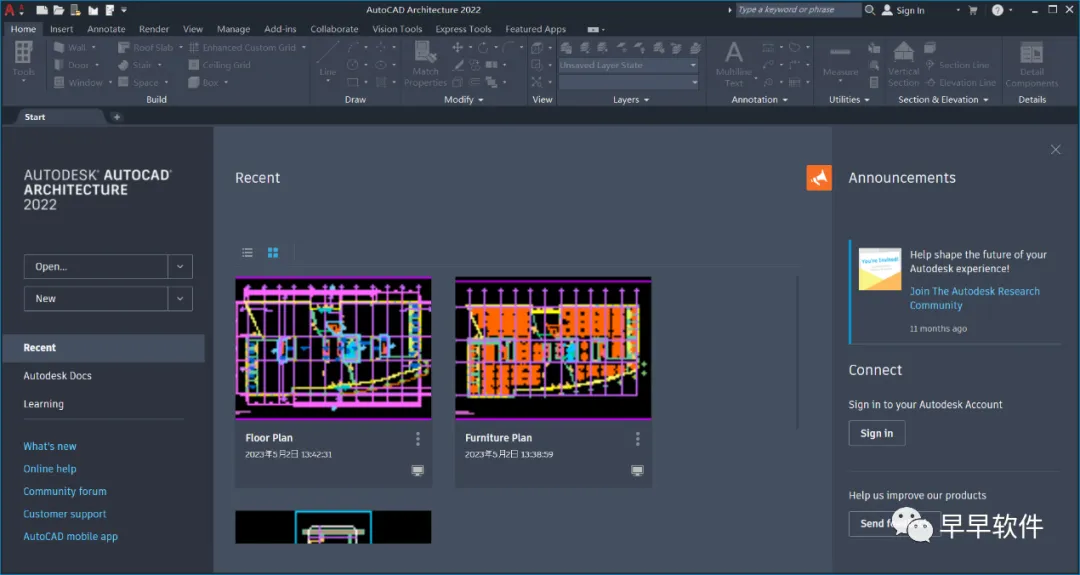Open the AutoCAD mobile app link
This screenshot has width=1080, height=575.
pos(70,536)
